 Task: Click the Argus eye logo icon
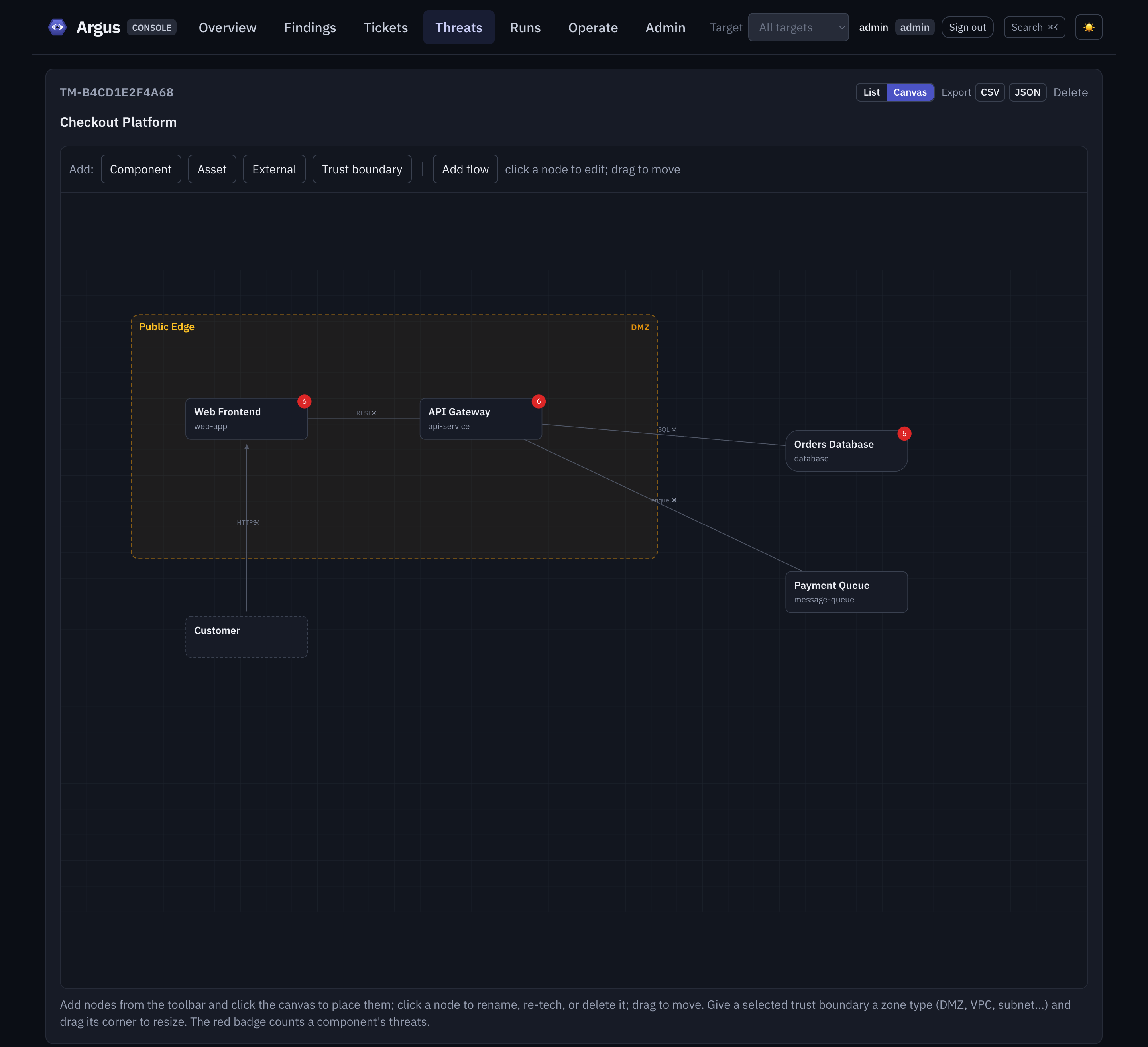click(x=57, y=28)
